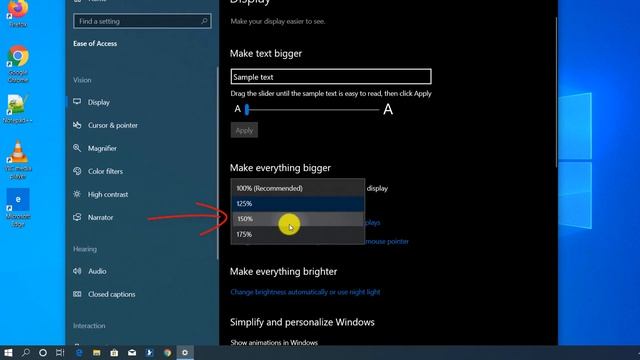Click the sidebar scrollbar
This screenshot has height=360, width=640.
pyautogui.click(x=218, y=163)
